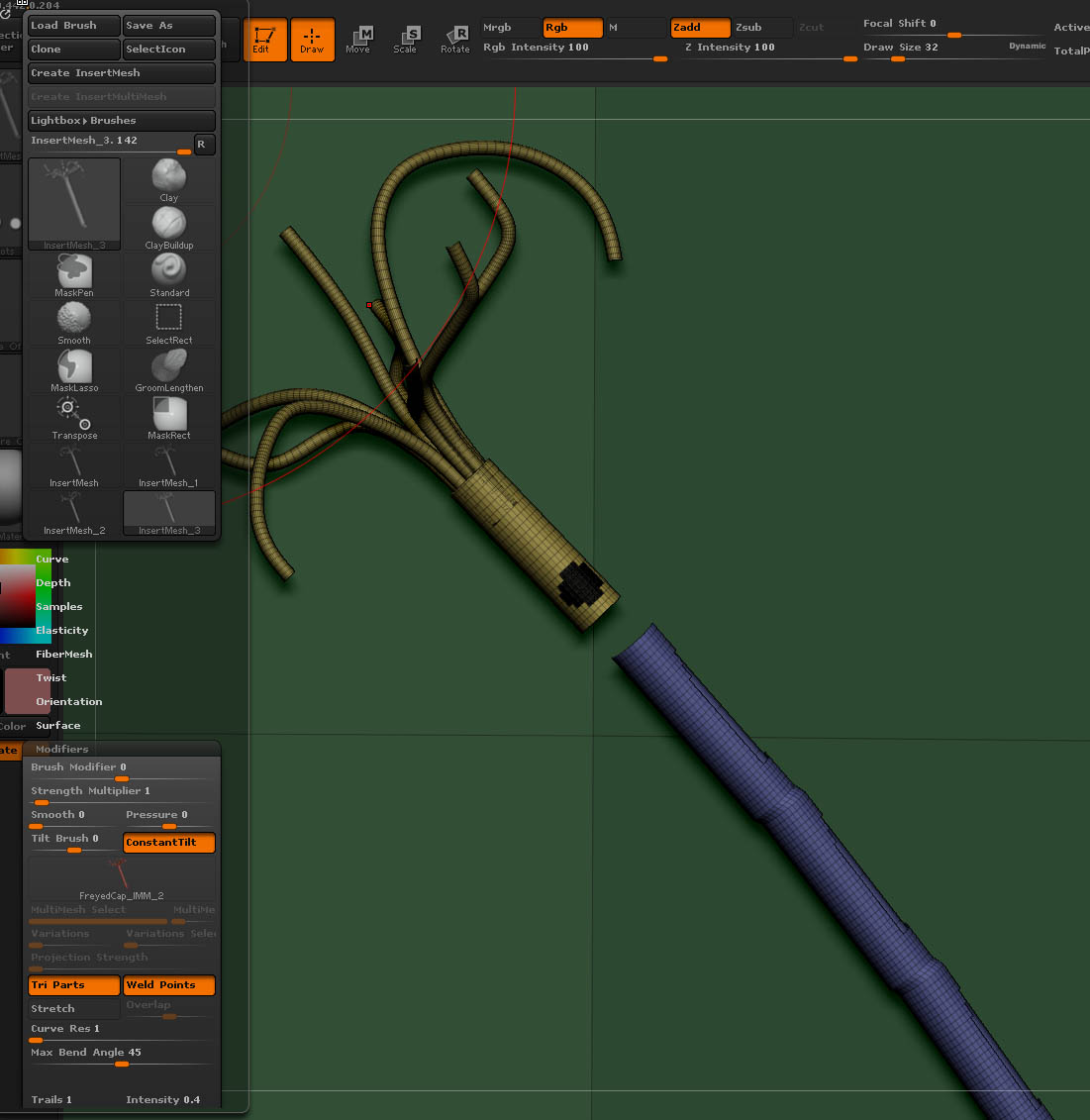Select the MaskRect brush

[x=169, y=419]
